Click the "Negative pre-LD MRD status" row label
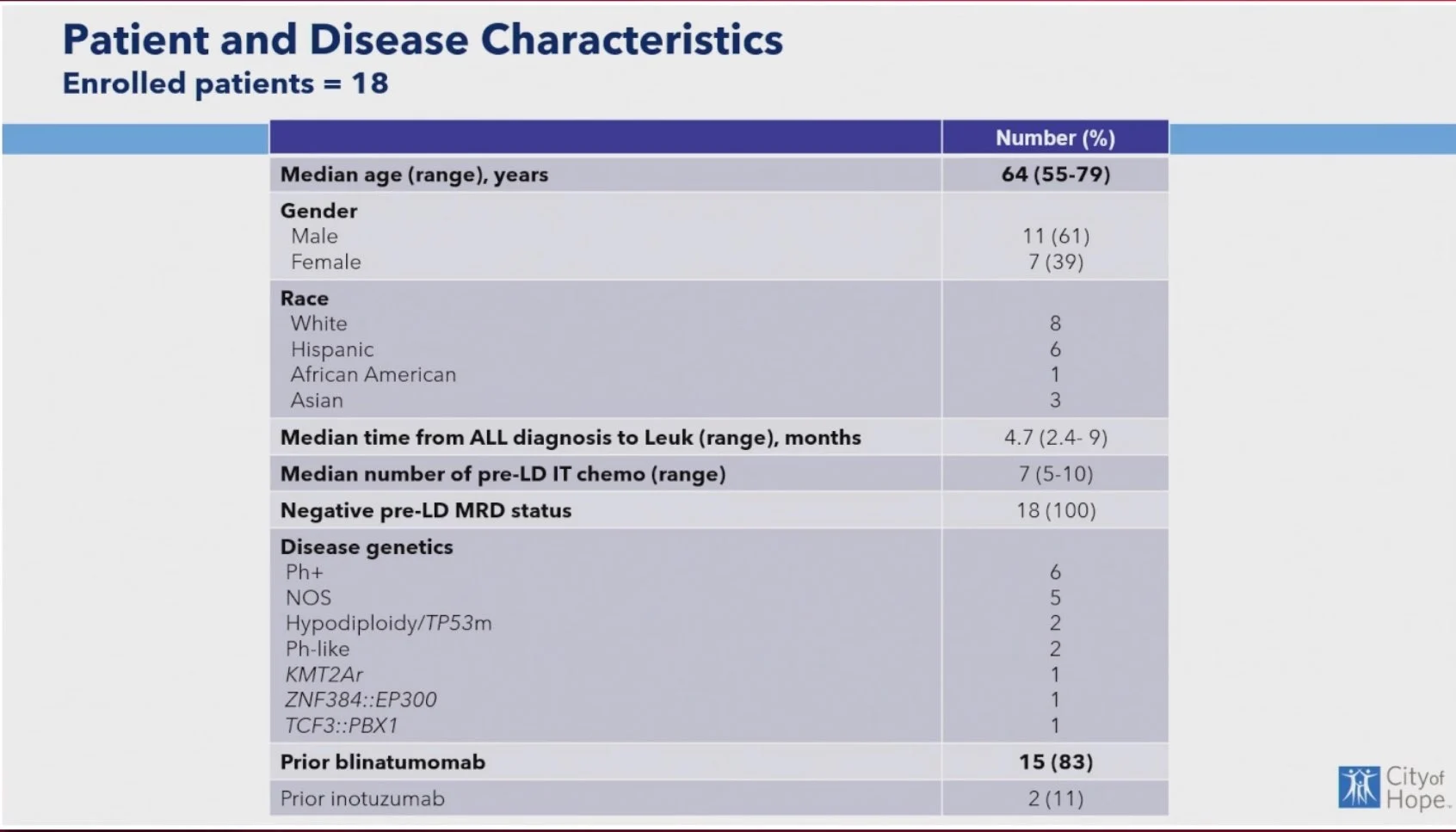 (x=425, y=510)
